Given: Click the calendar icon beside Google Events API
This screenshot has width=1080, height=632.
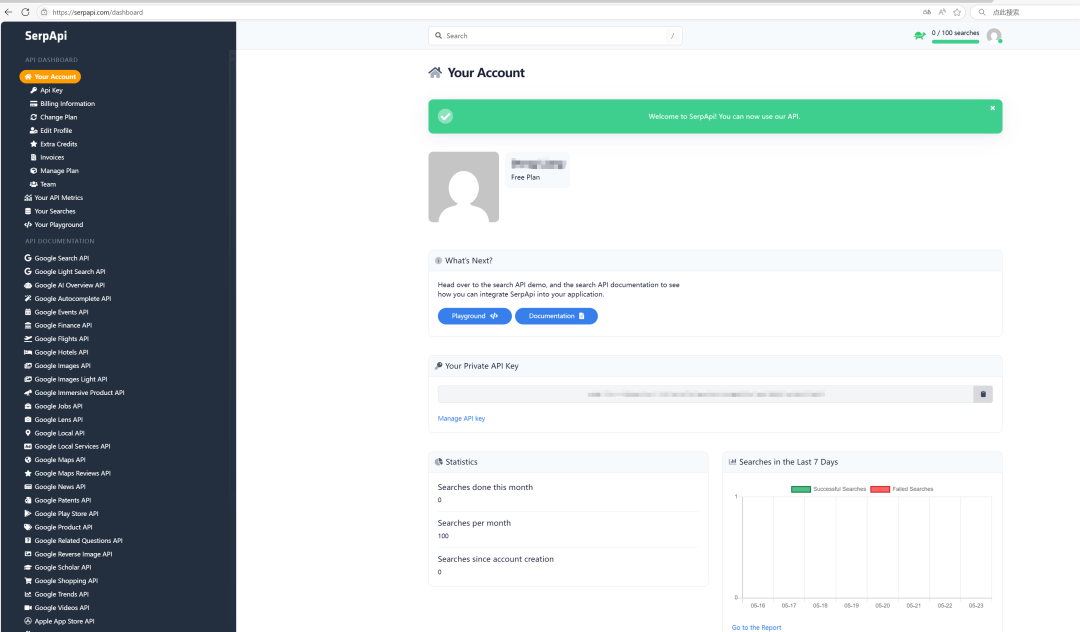Looking at the screenshot, I should coord(28,312).
